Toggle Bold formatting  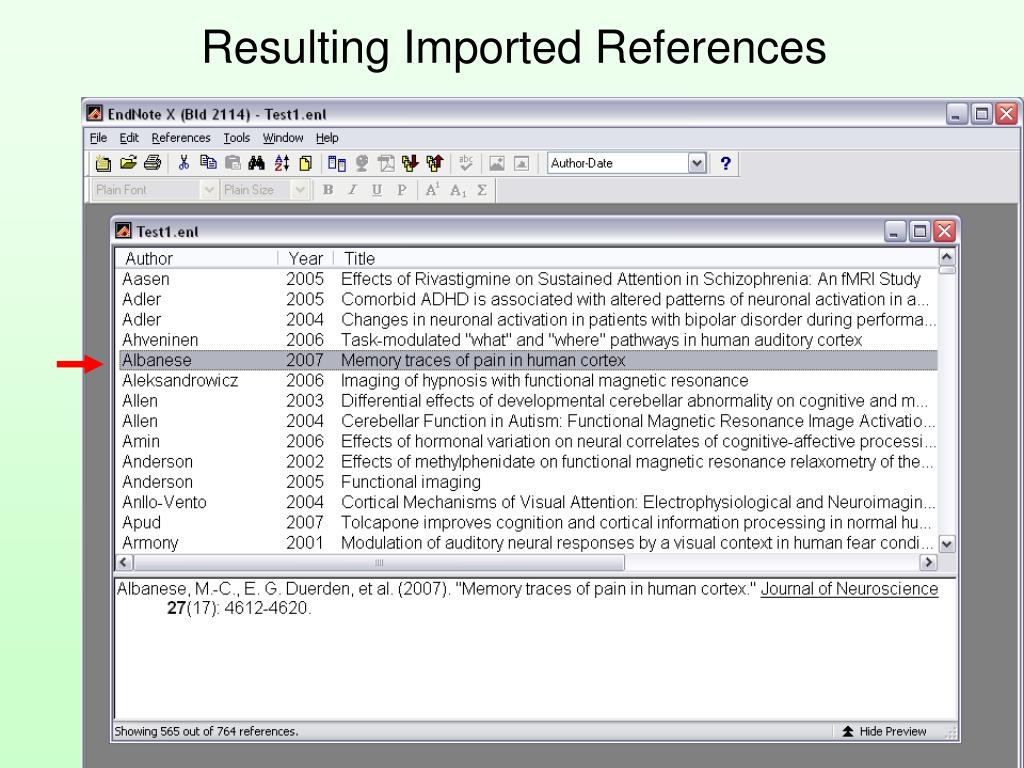328,190
